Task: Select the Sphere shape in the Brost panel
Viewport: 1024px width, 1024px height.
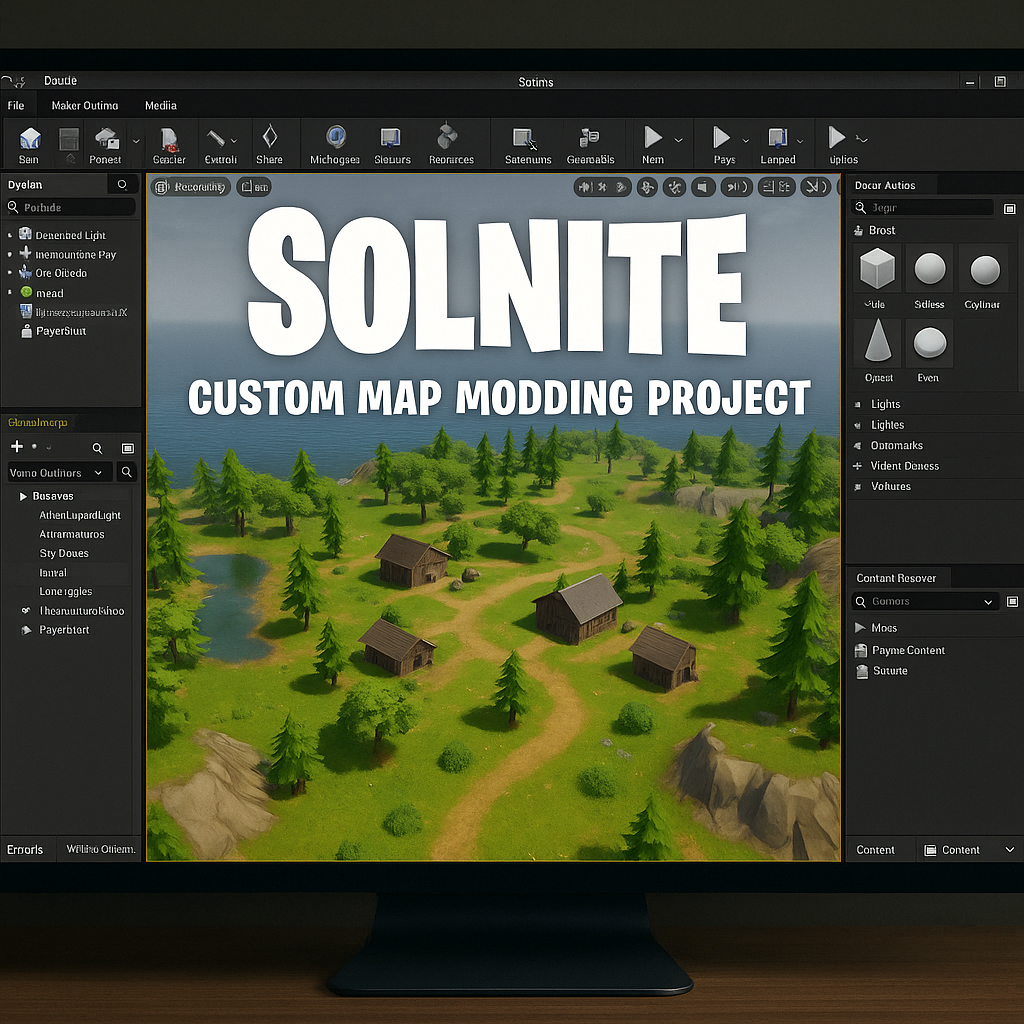Action: [x=929, y=270]
